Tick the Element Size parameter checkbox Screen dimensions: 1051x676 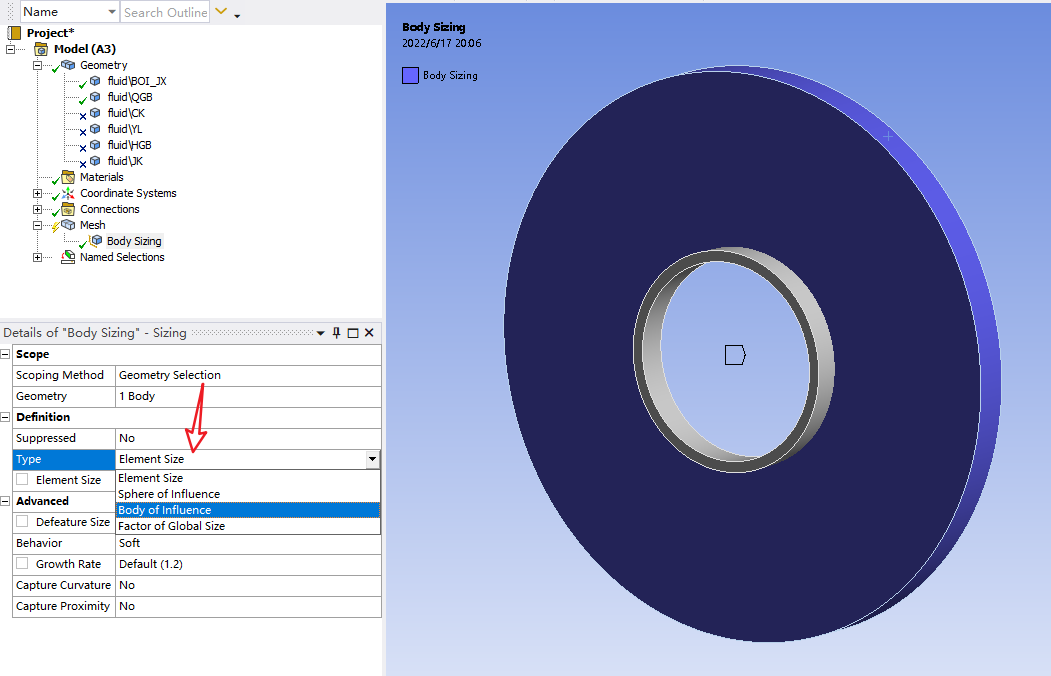click(x=22, y=480)
